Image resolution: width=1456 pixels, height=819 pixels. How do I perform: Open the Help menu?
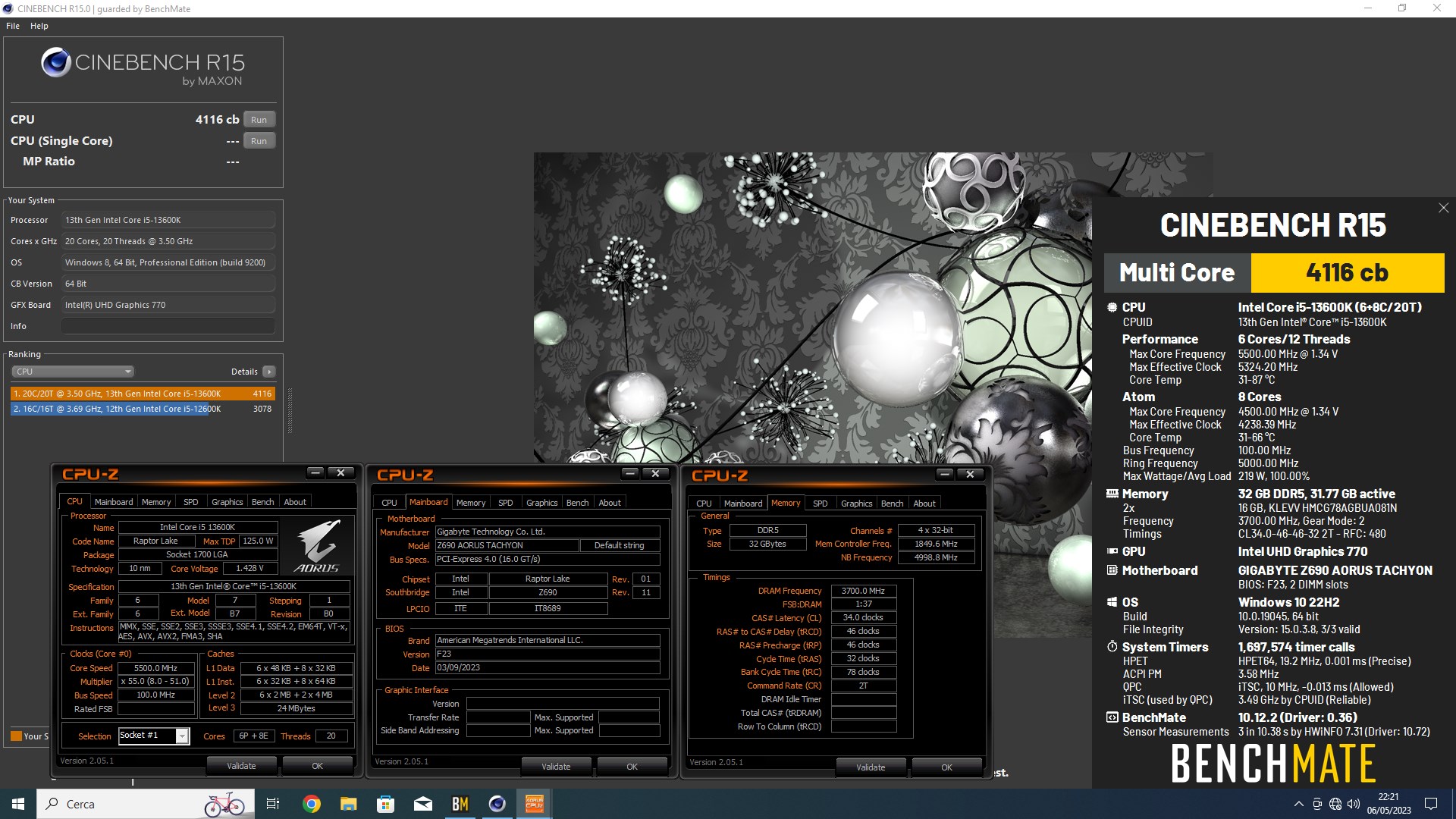[x=39, y=26]
